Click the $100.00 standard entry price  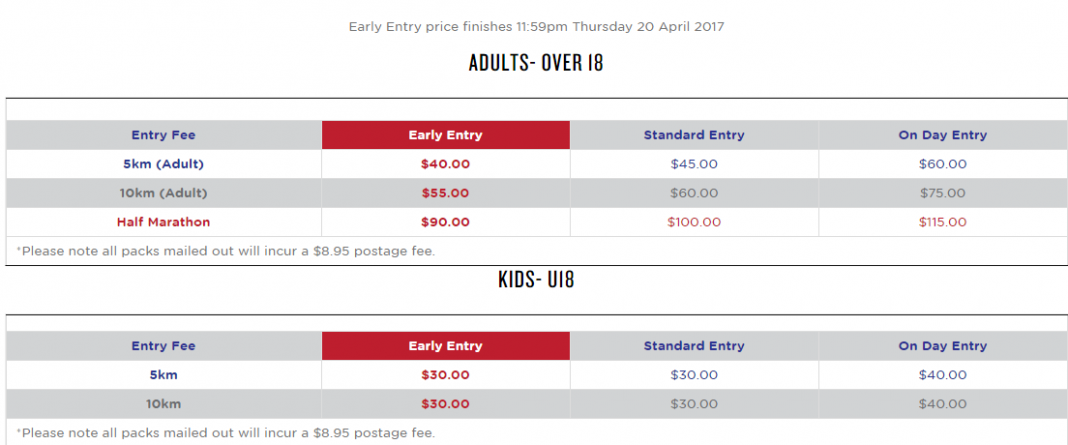click(x=694, y=222)
